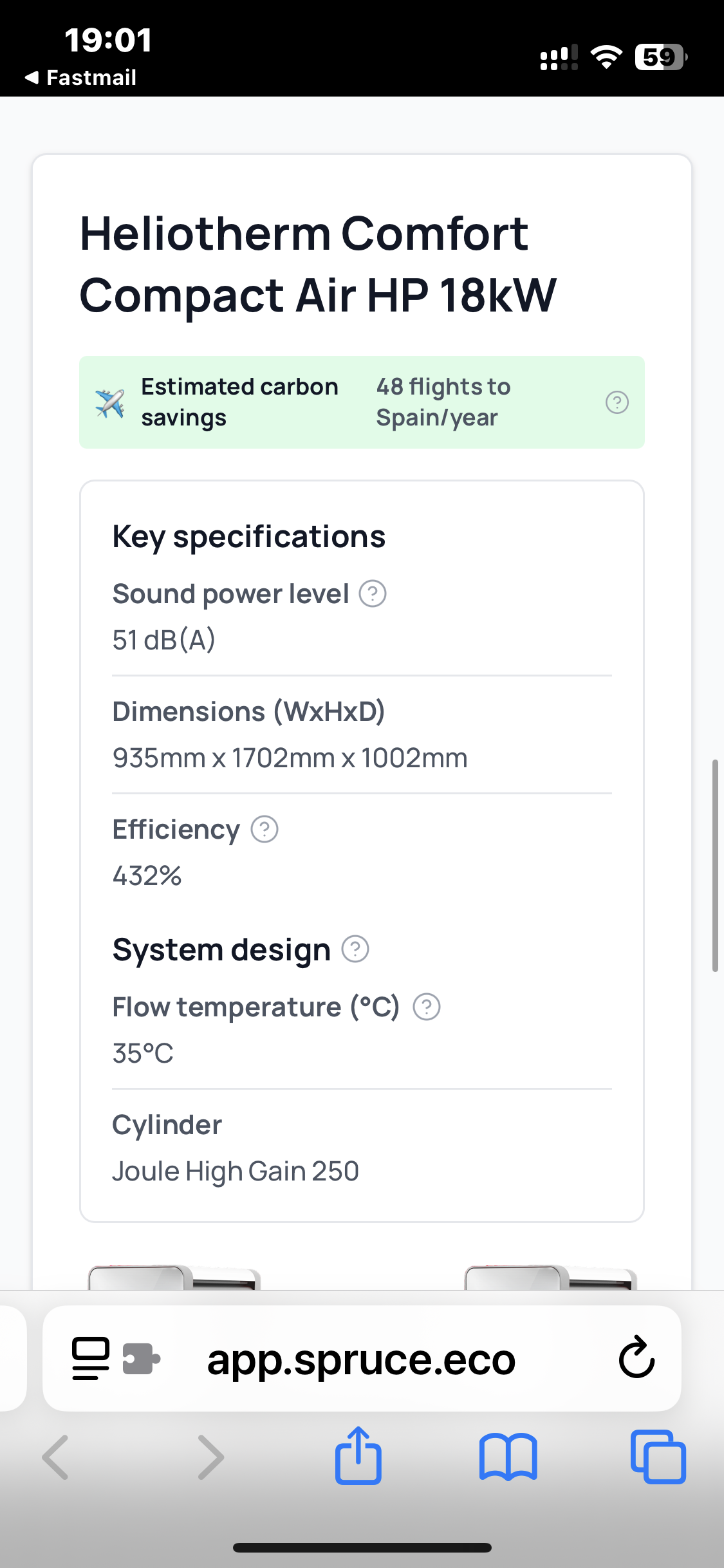This screenshot has width=724, height=1568.
Task: Open the Share sheet
Action: [x=358, y=1456]
